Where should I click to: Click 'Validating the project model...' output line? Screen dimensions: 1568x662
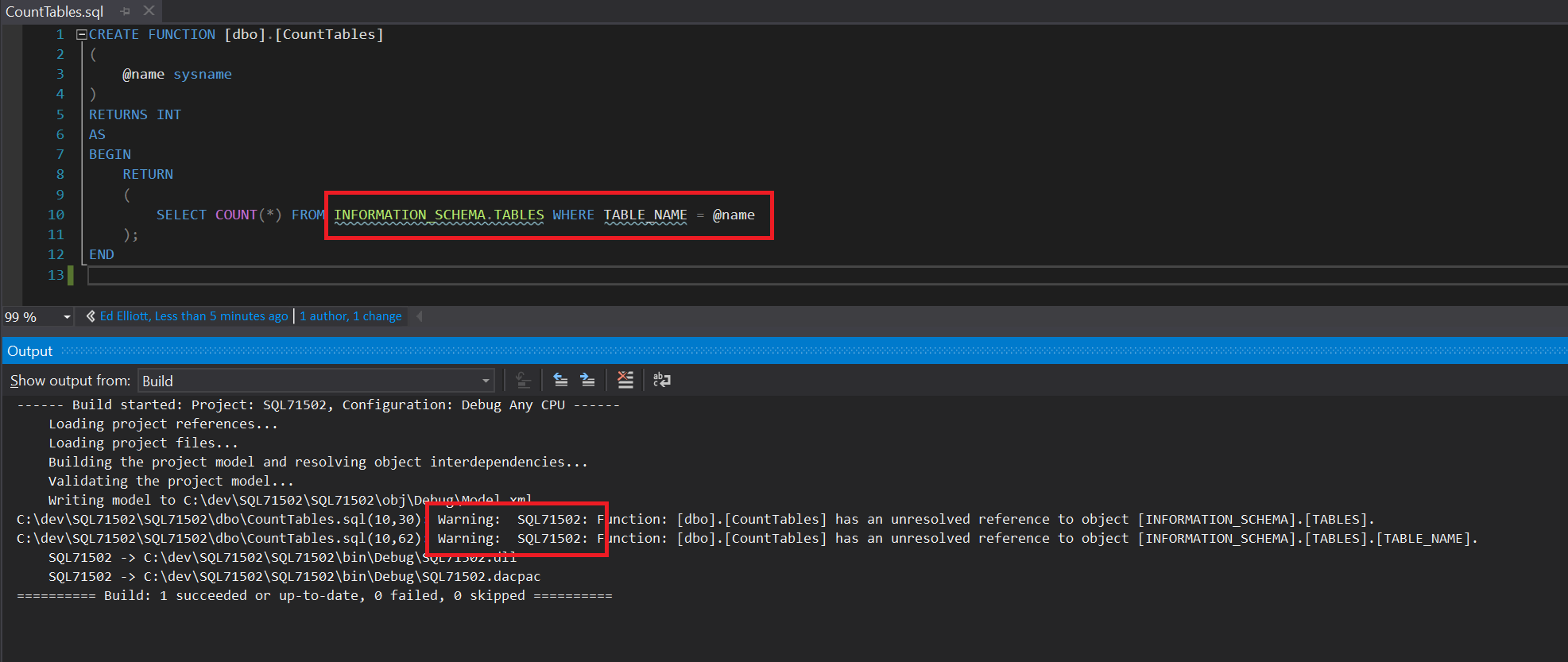171,482
